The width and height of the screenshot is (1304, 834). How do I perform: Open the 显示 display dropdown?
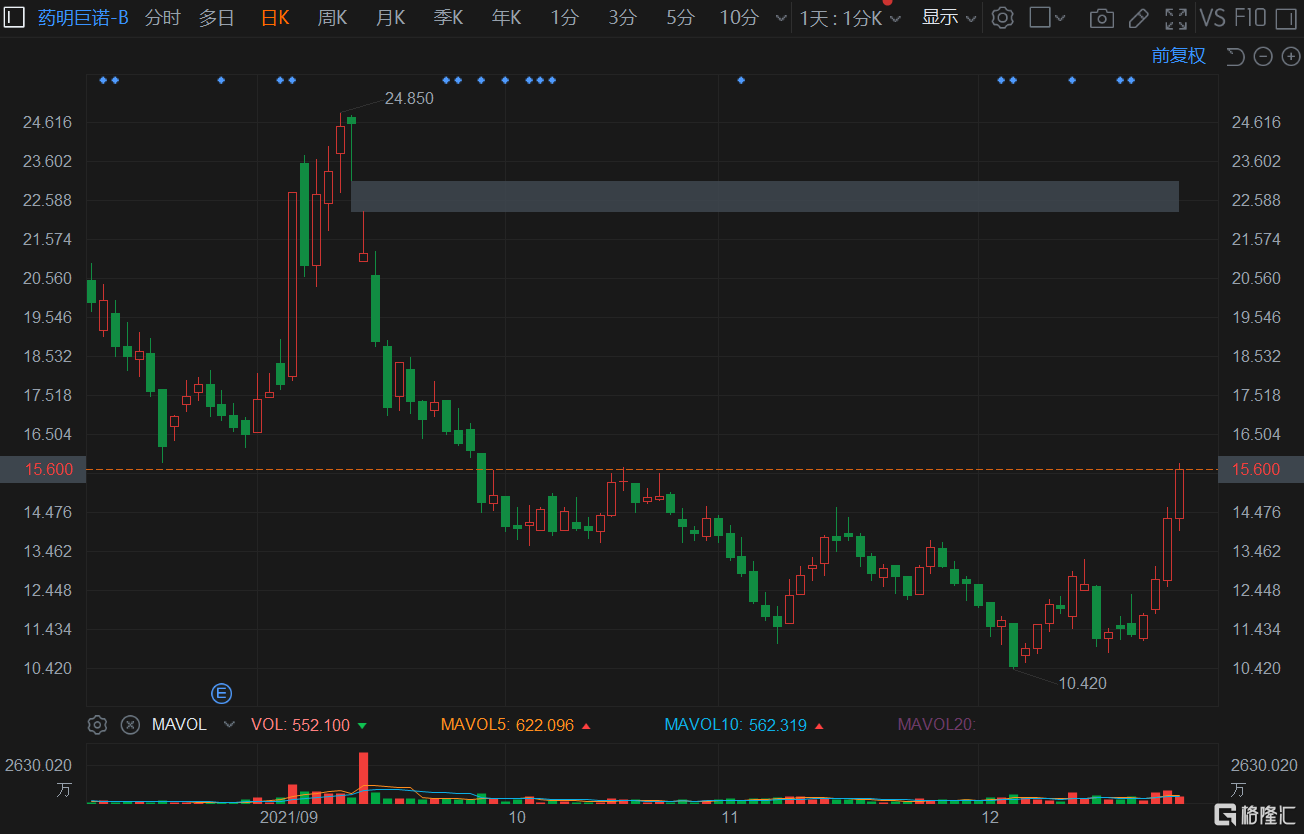tap(948, 18)
